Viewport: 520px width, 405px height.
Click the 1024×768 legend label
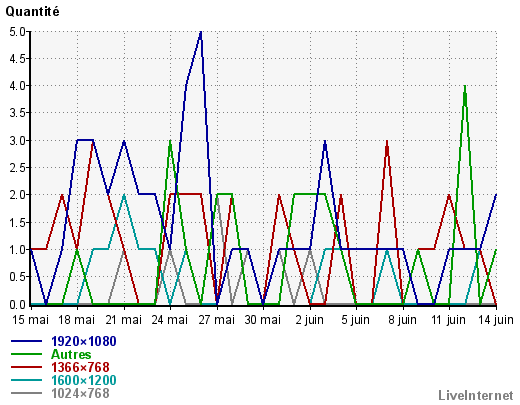point(80,393)
